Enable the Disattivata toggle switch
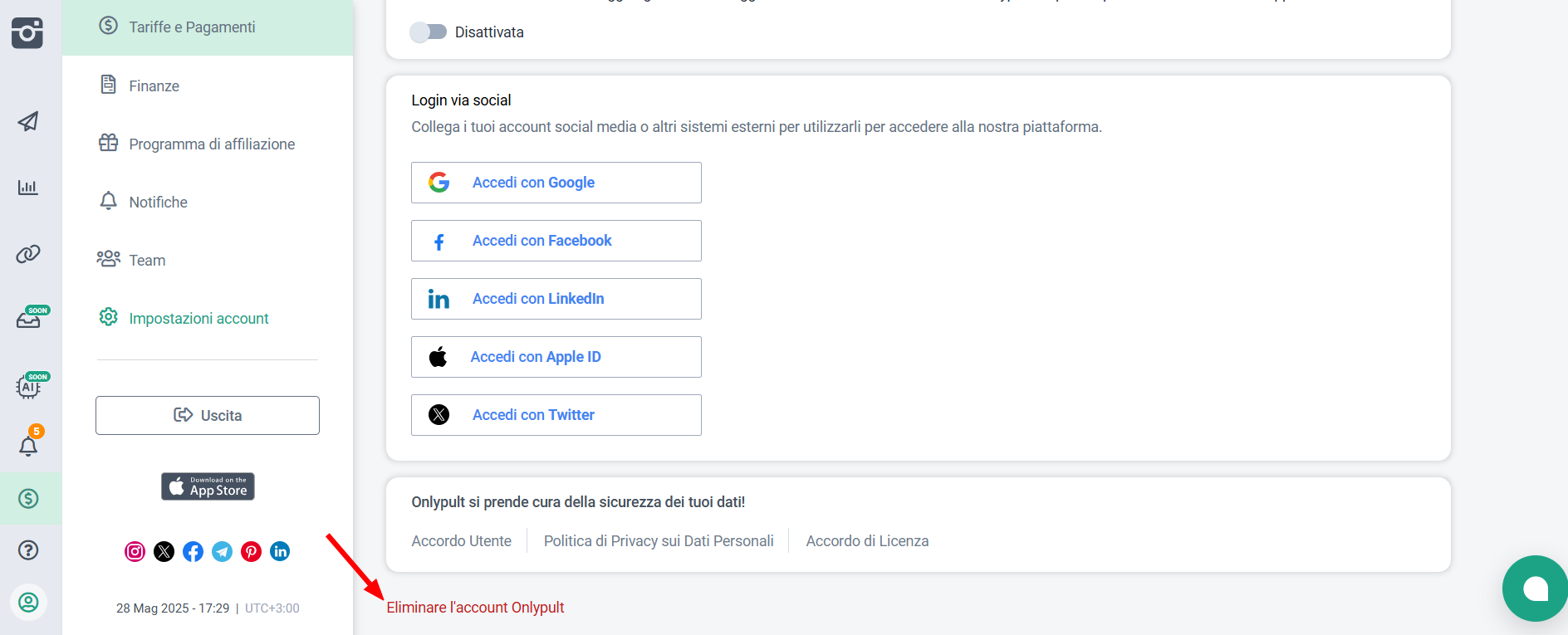Viewport: 1568px width, 635px height. [428, 32]
